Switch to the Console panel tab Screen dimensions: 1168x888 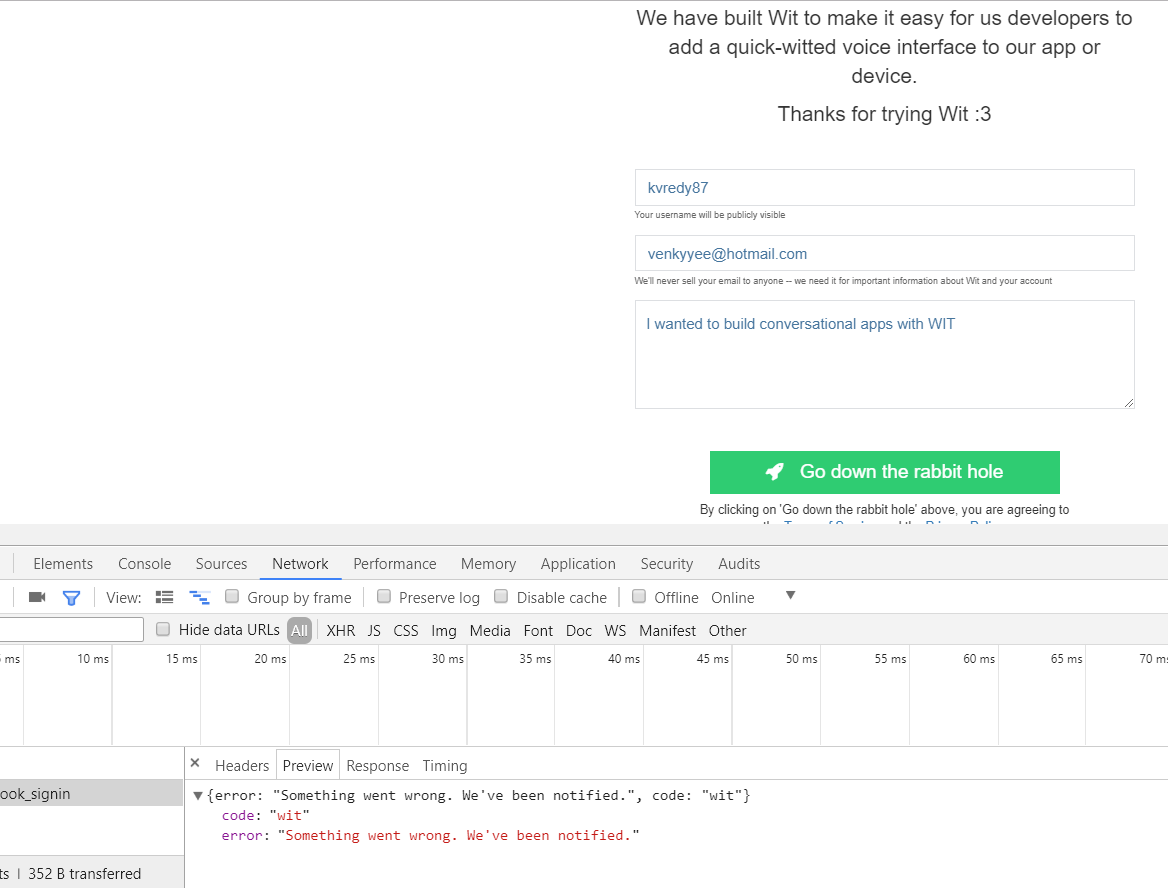pyautogui.click(x=144, y=563)
